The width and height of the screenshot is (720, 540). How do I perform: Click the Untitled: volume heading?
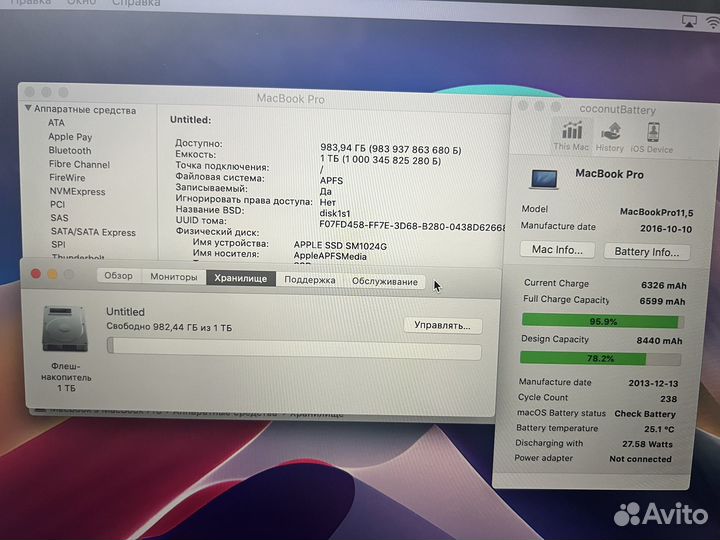191,120
